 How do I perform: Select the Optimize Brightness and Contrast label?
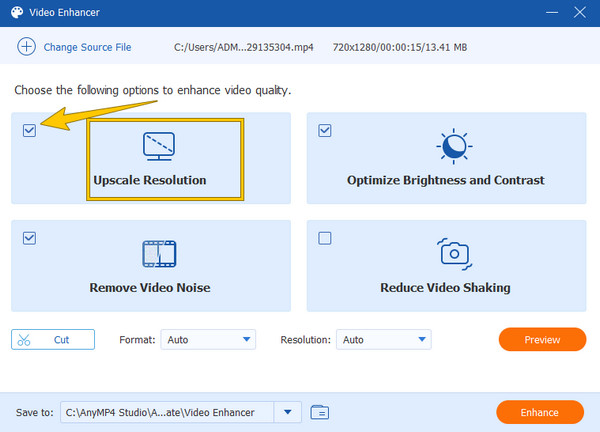tap(445, 180)
